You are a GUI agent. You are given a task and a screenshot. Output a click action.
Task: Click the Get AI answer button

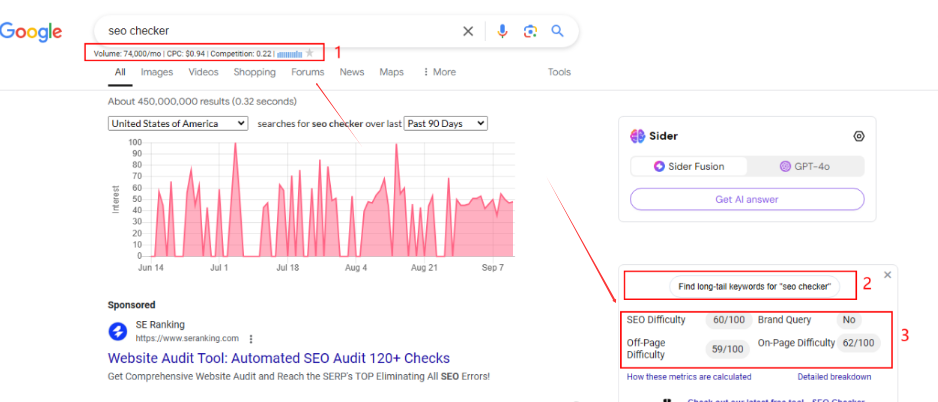pyautogui.click(x=747, y=199)
